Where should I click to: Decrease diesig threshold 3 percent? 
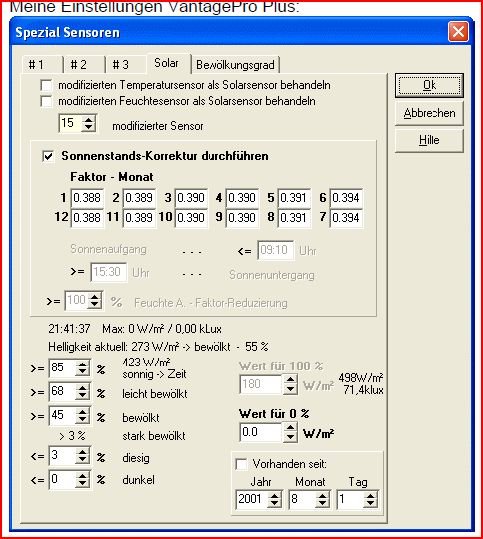[x=83, y=460]
